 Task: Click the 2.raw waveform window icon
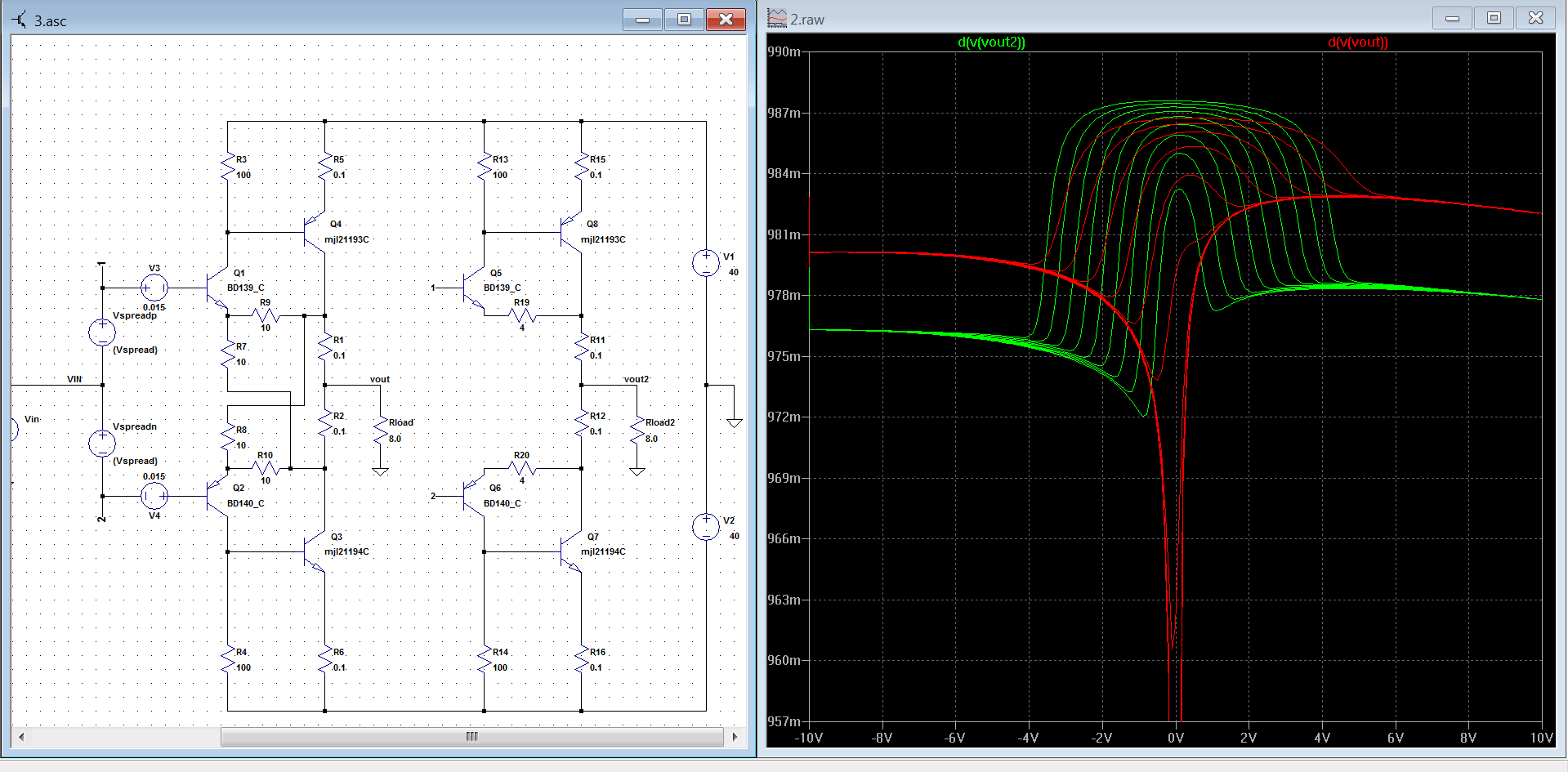coord(777,18)
